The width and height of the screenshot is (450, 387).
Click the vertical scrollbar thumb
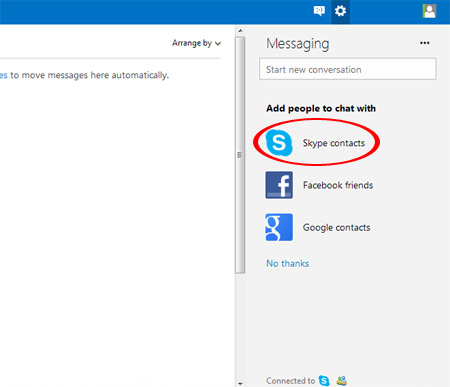click(x=240, y=155)
